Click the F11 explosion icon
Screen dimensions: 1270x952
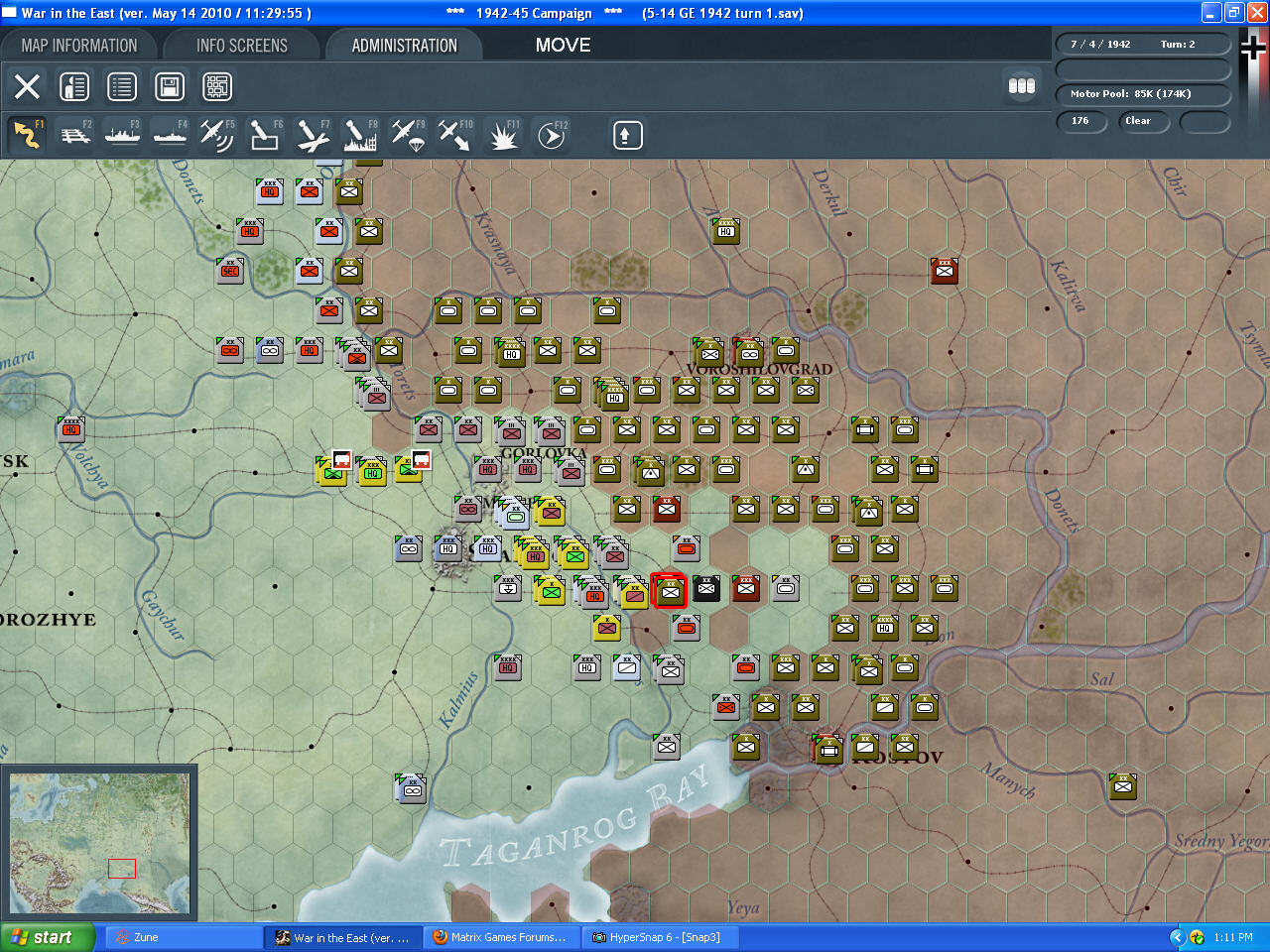point(503,135)
